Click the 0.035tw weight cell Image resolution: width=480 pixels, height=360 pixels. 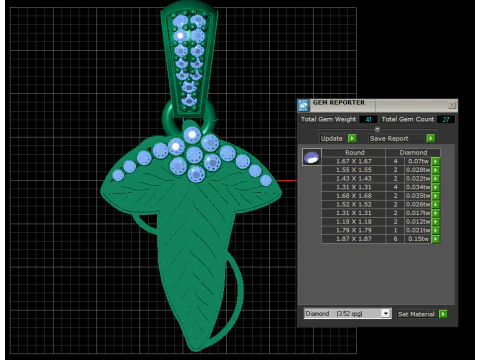[x=418, y=196]
